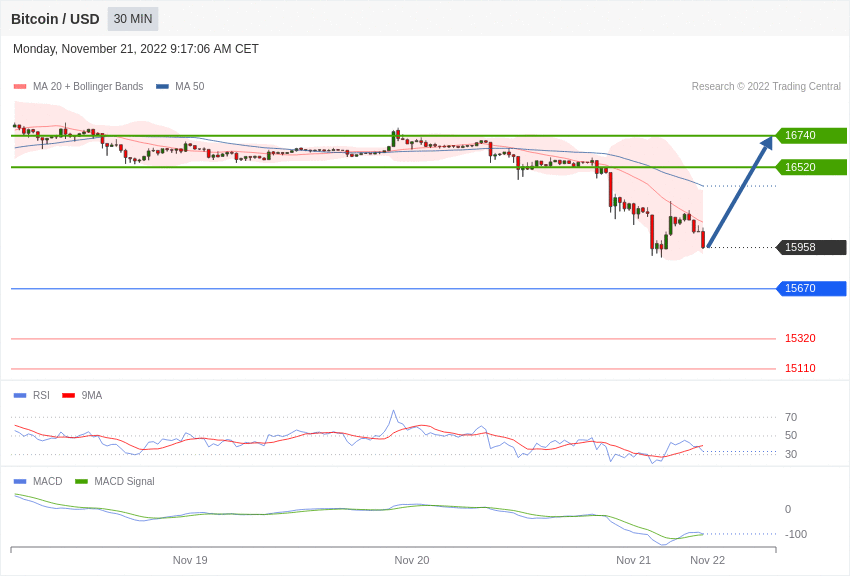Click the MA 50 legend color swatch

coord(162,87)
